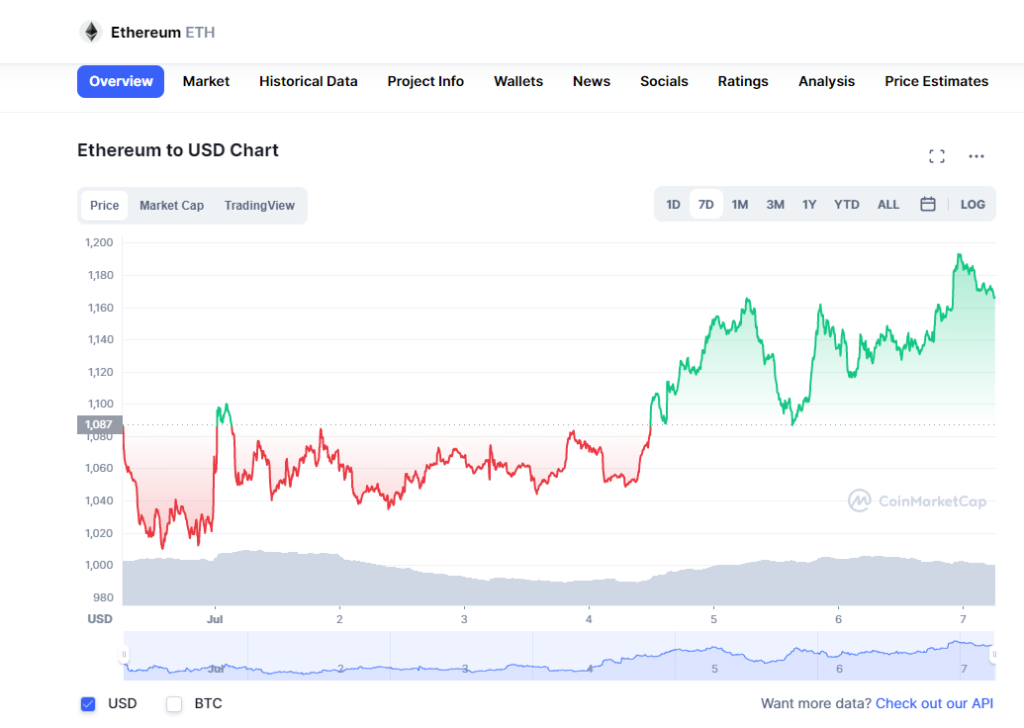Open the Socials tab

[664, 82]
